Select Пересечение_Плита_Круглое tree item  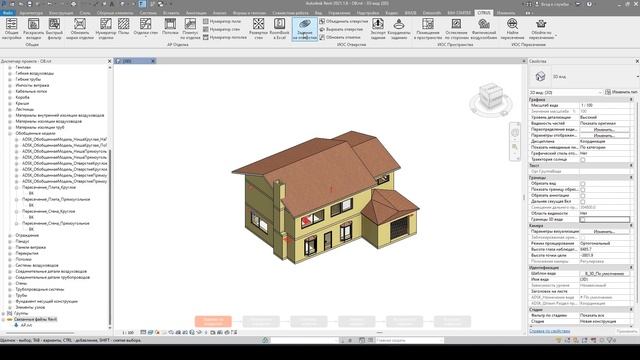pyautogui.click(x=49, y=187)
